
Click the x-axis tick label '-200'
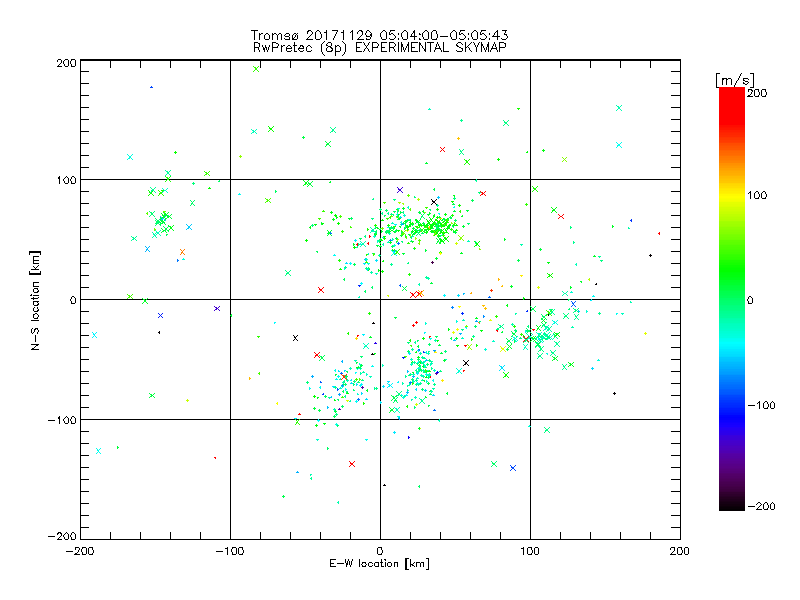point(80,552)
